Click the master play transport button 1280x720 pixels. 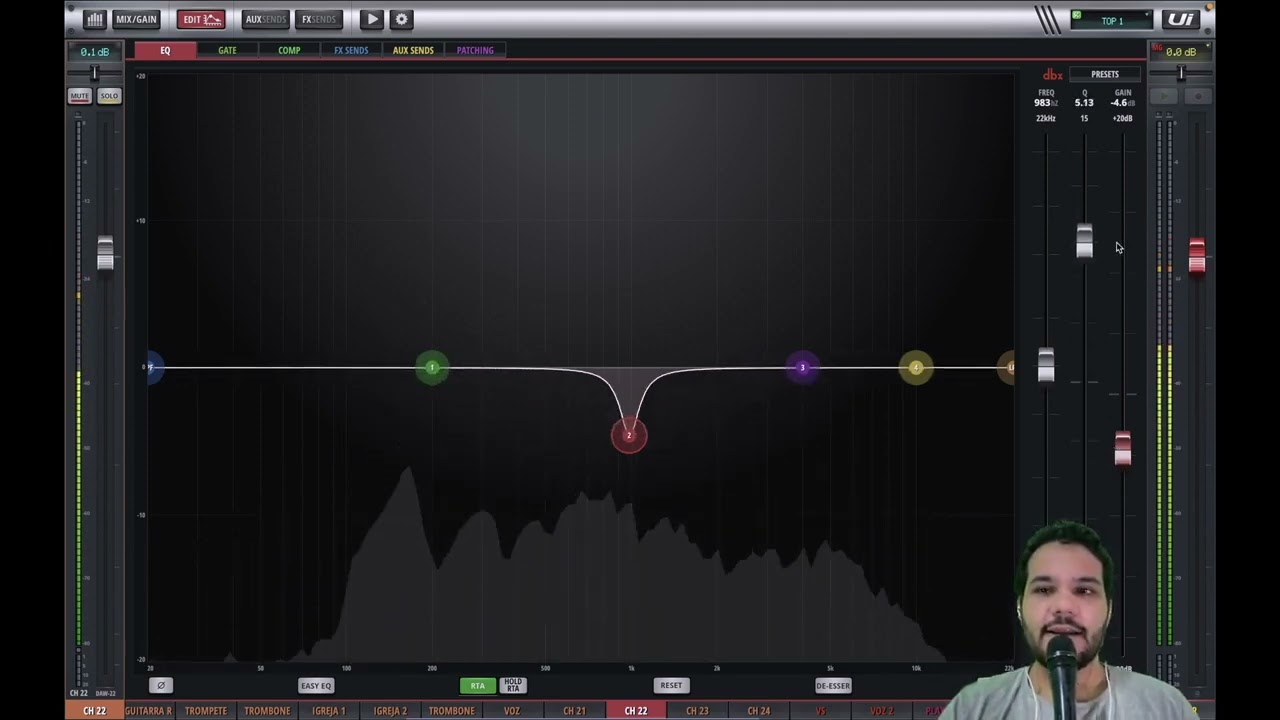pos(1163,96)
